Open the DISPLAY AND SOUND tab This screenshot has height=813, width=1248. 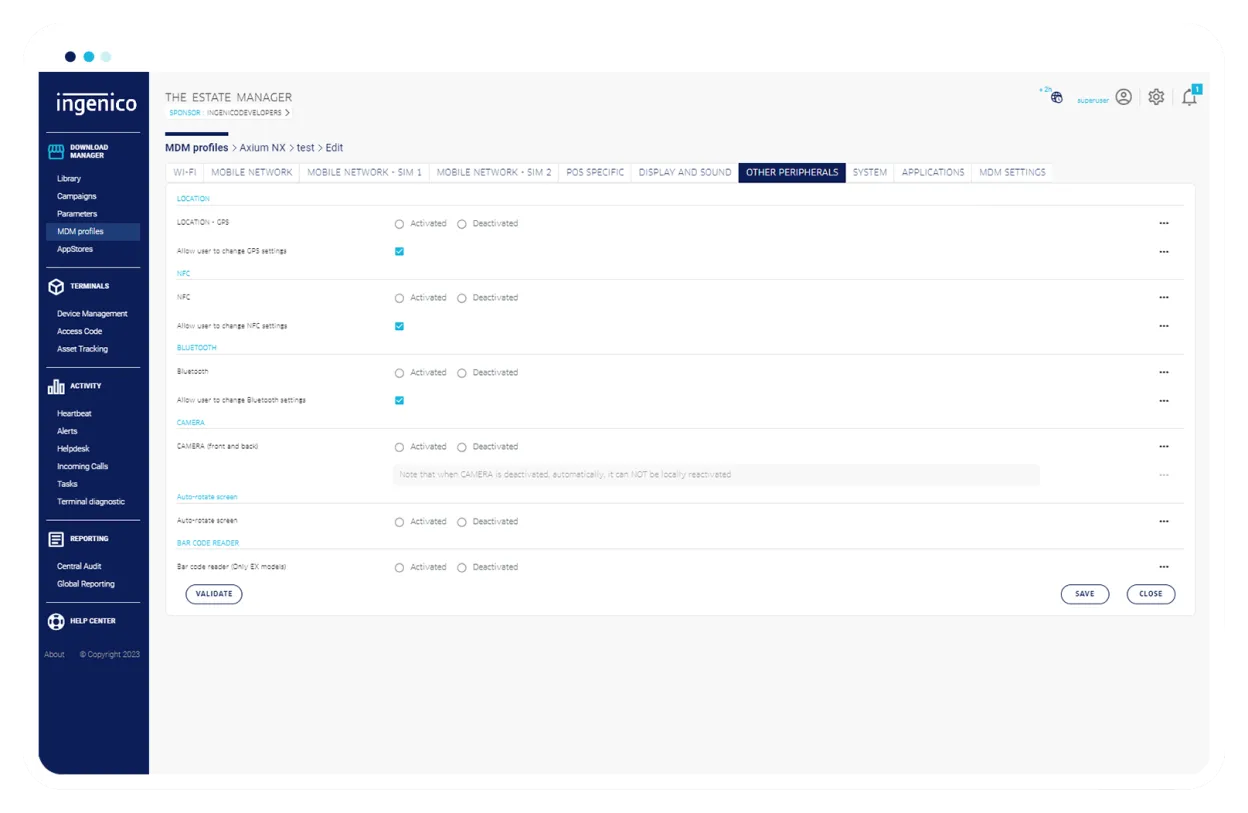click(685, 172)
